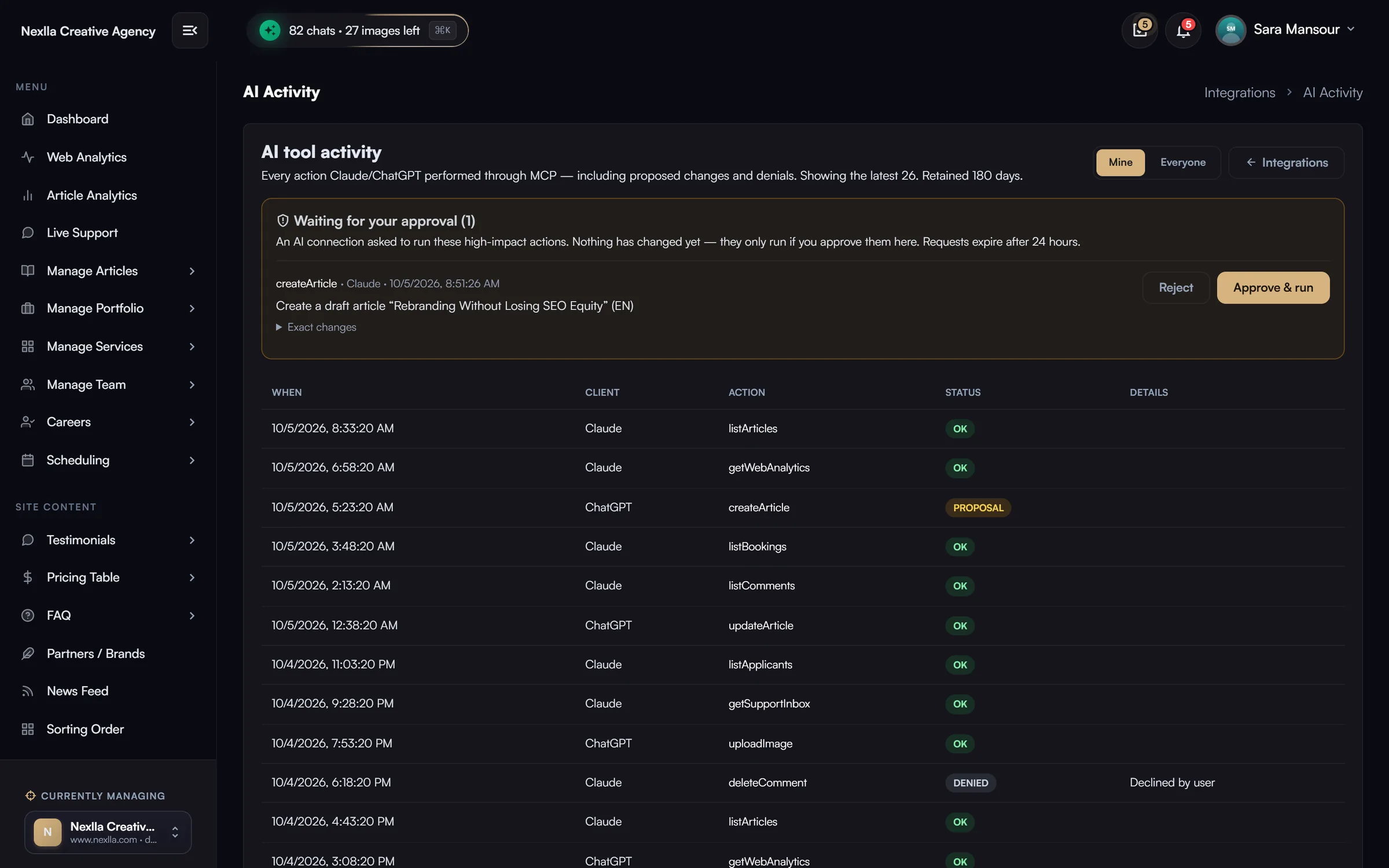Click the Pricing Table dollar icon
The width and height of the screenshot is (1389, 868).
coord(28,578)
